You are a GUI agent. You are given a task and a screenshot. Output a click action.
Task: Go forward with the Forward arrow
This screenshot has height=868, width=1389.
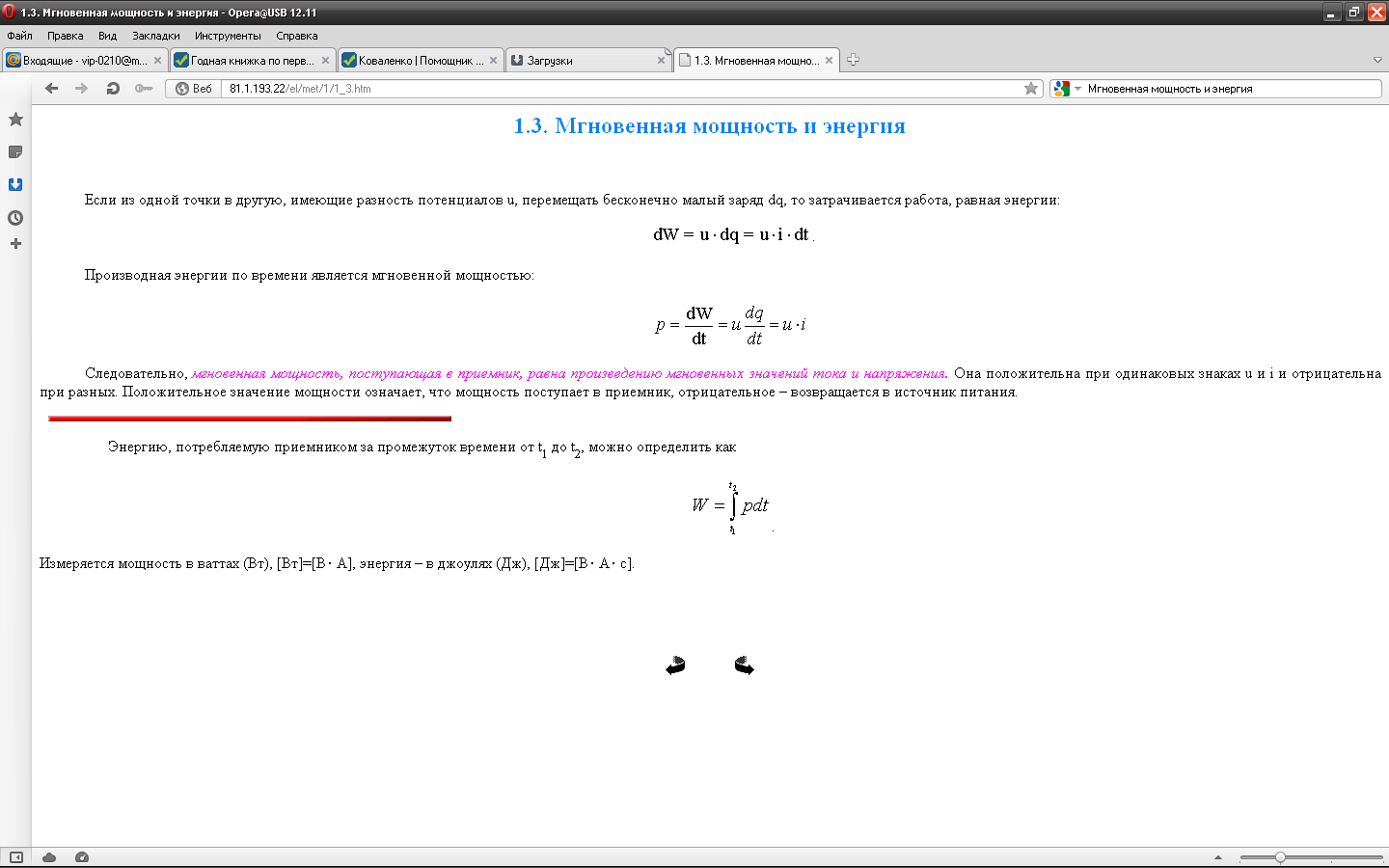[x=82, y=88]
